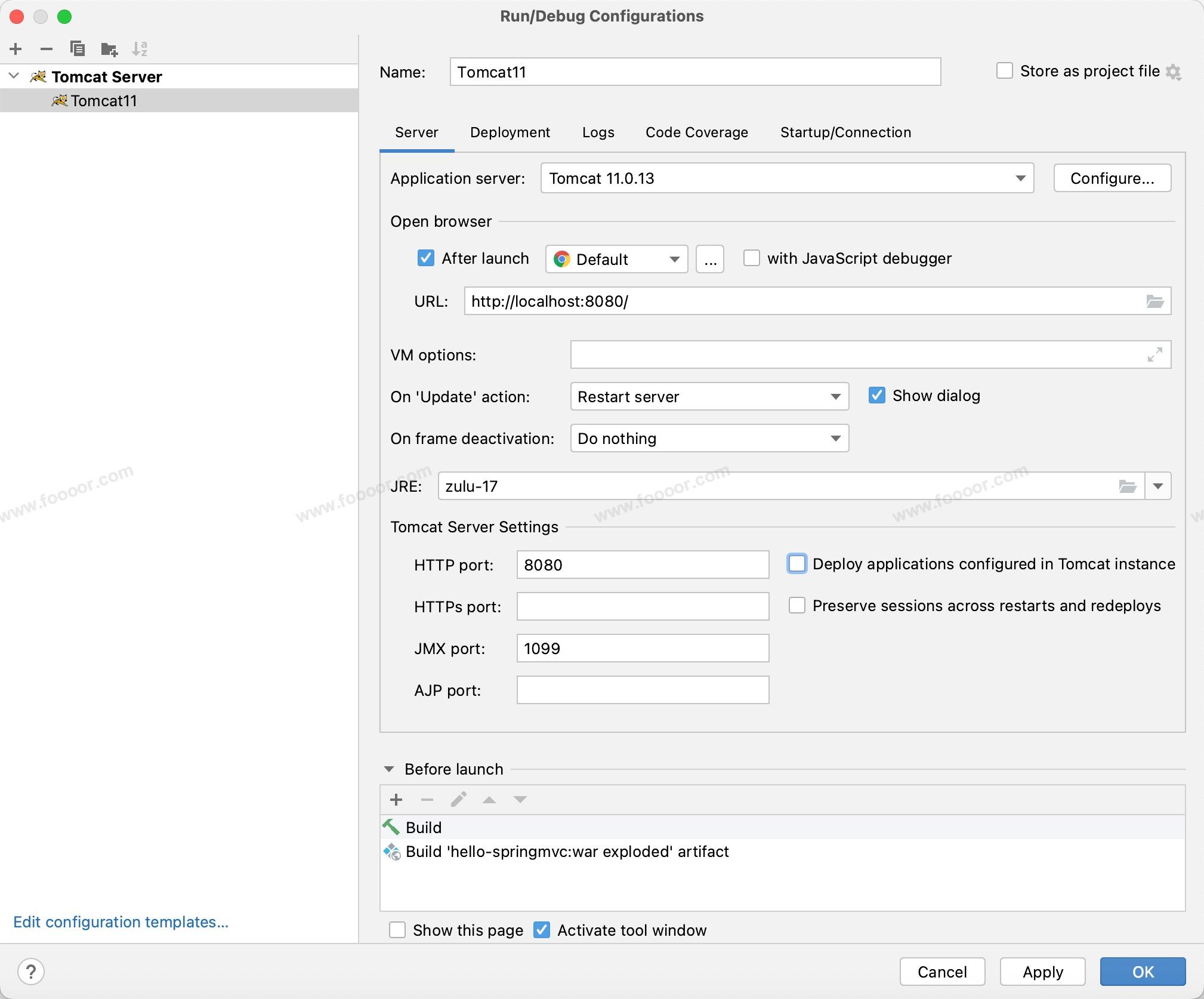
Task: Click the sort configurations alphabetically icon
Action: coord(140,49)
